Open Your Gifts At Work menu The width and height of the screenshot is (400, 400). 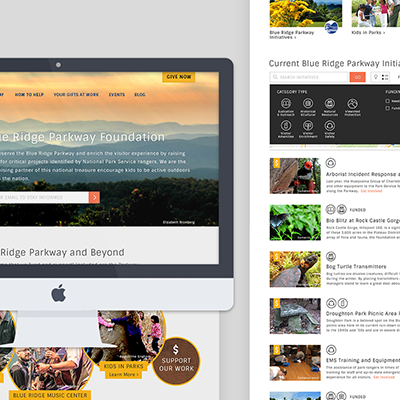click(76, 95)
